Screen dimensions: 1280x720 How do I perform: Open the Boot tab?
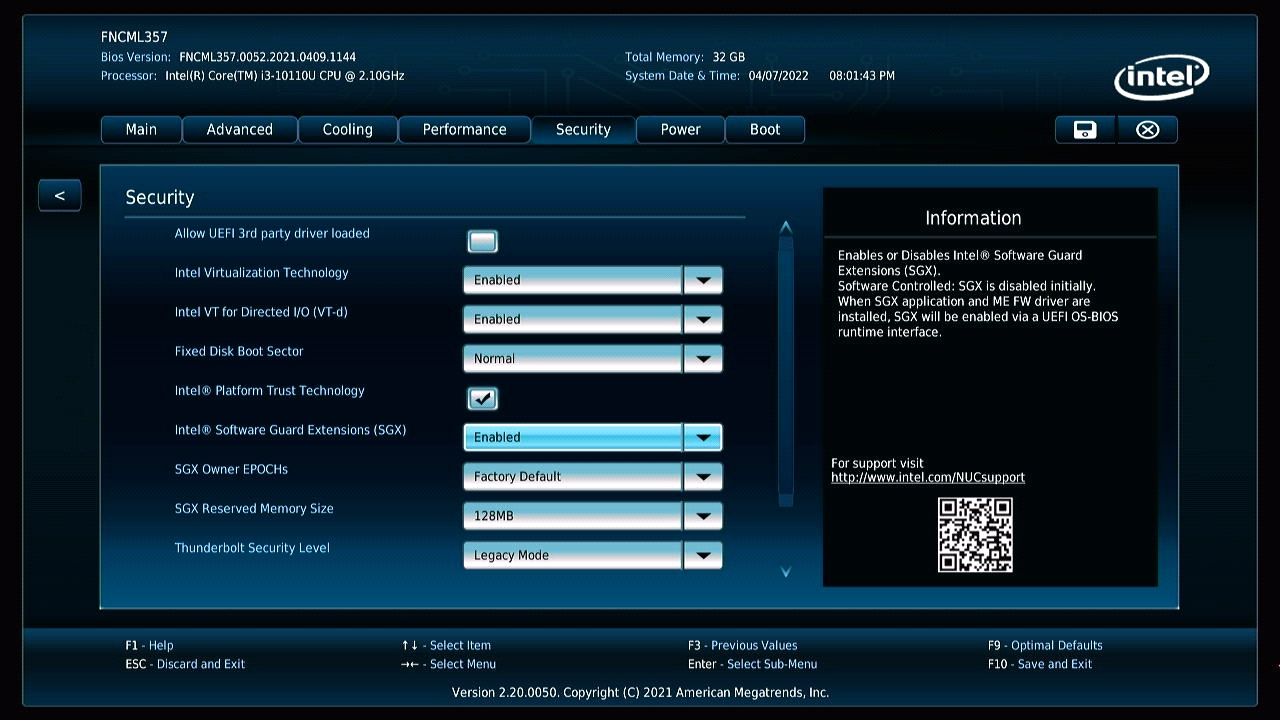764,129
